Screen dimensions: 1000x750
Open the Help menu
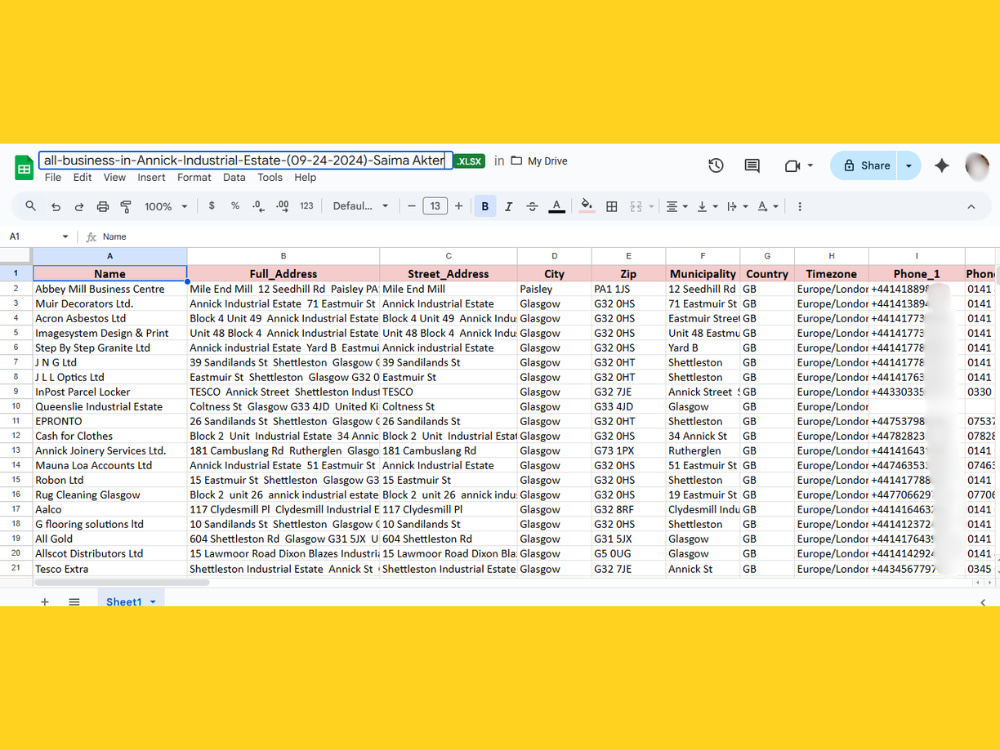click(x=305, y=177)
